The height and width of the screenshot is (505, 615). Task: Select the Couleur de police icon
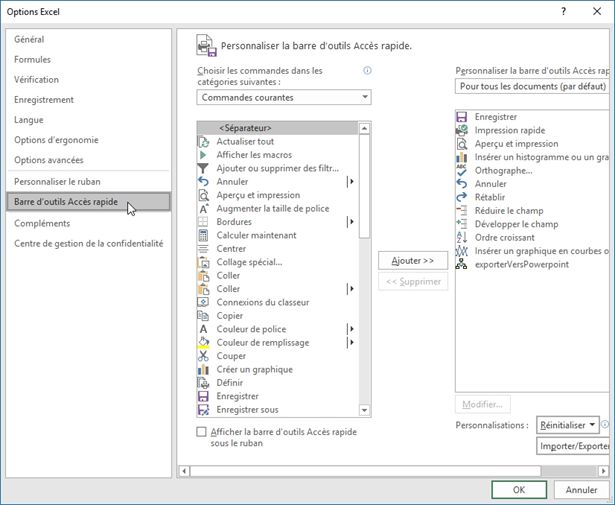click(x=203, y=329)
